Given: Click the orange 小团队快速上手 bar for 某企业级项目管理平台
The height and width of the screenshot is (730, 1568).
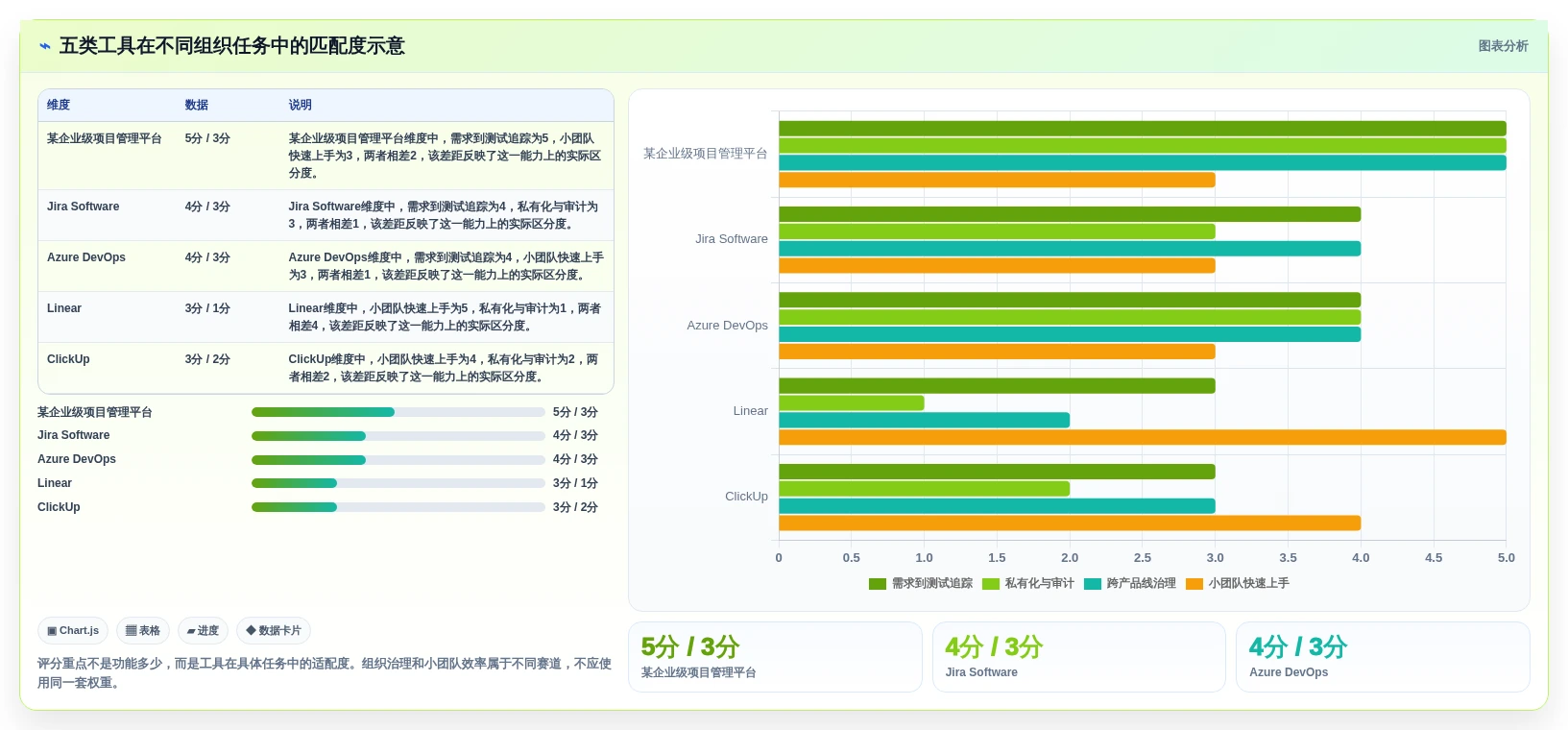Looking at the screenshot, I should click(997, 180).
